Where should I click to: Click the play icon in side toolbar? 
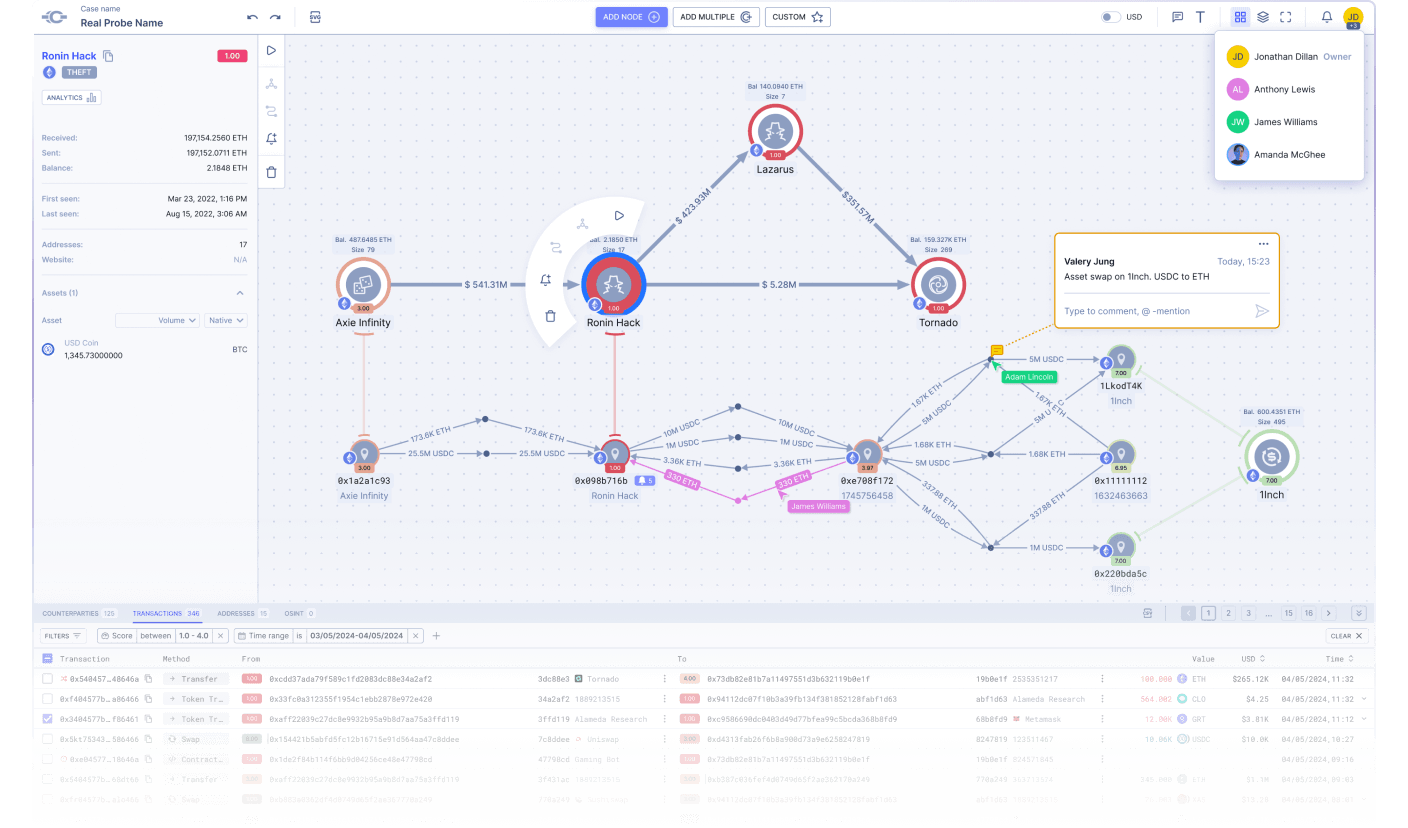pos(271,50)
